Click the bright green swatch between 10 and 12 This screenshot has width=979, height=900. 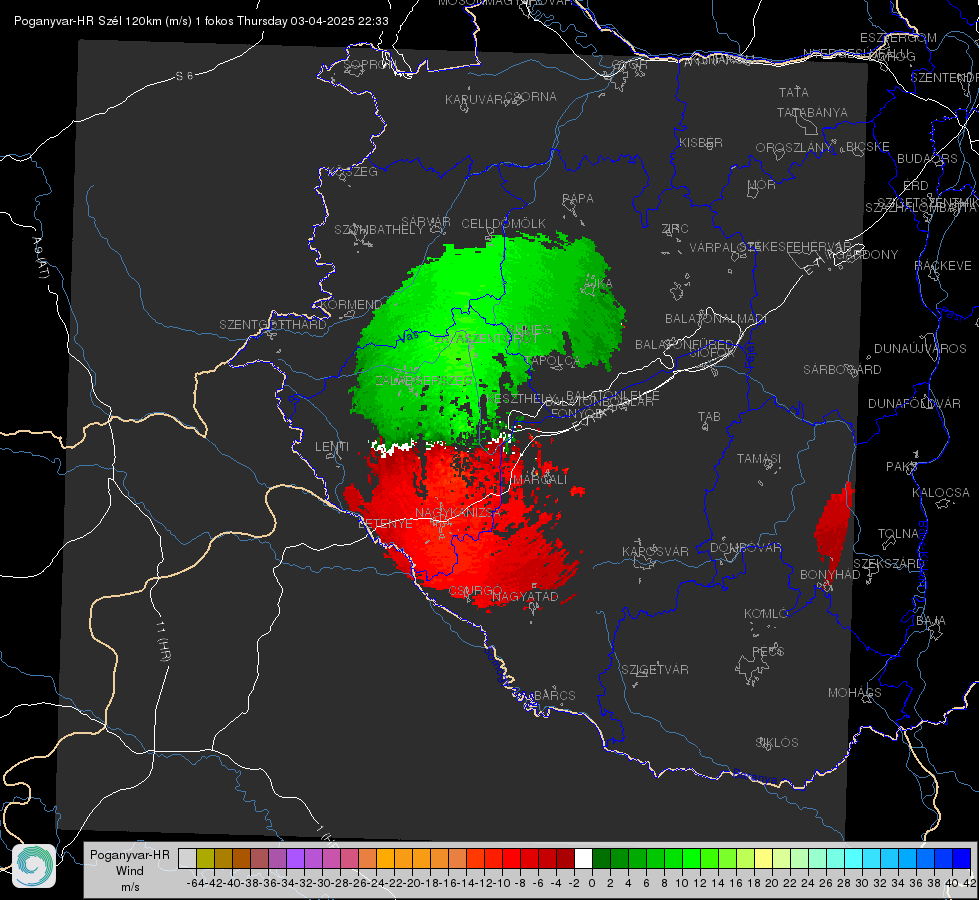pos(691,858)
